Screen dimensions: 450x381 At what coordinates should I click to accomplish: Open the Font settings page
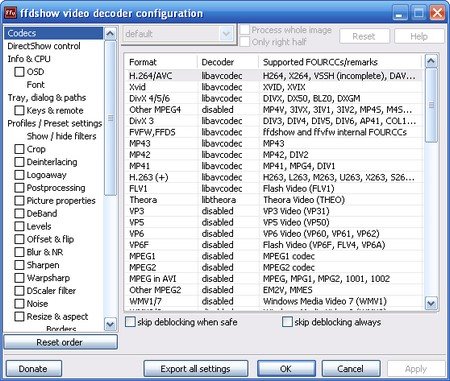[x=35, y=85]
